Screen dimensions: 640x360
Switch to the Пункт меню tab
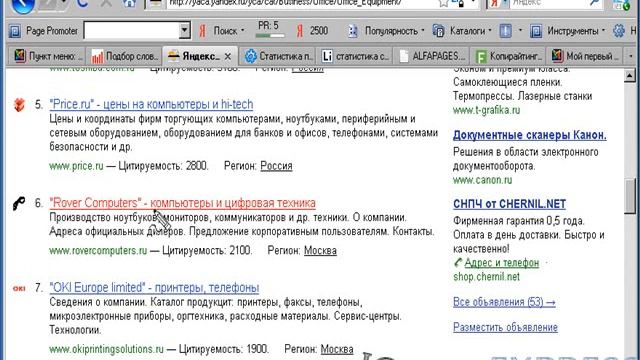[x=47, y=56]
